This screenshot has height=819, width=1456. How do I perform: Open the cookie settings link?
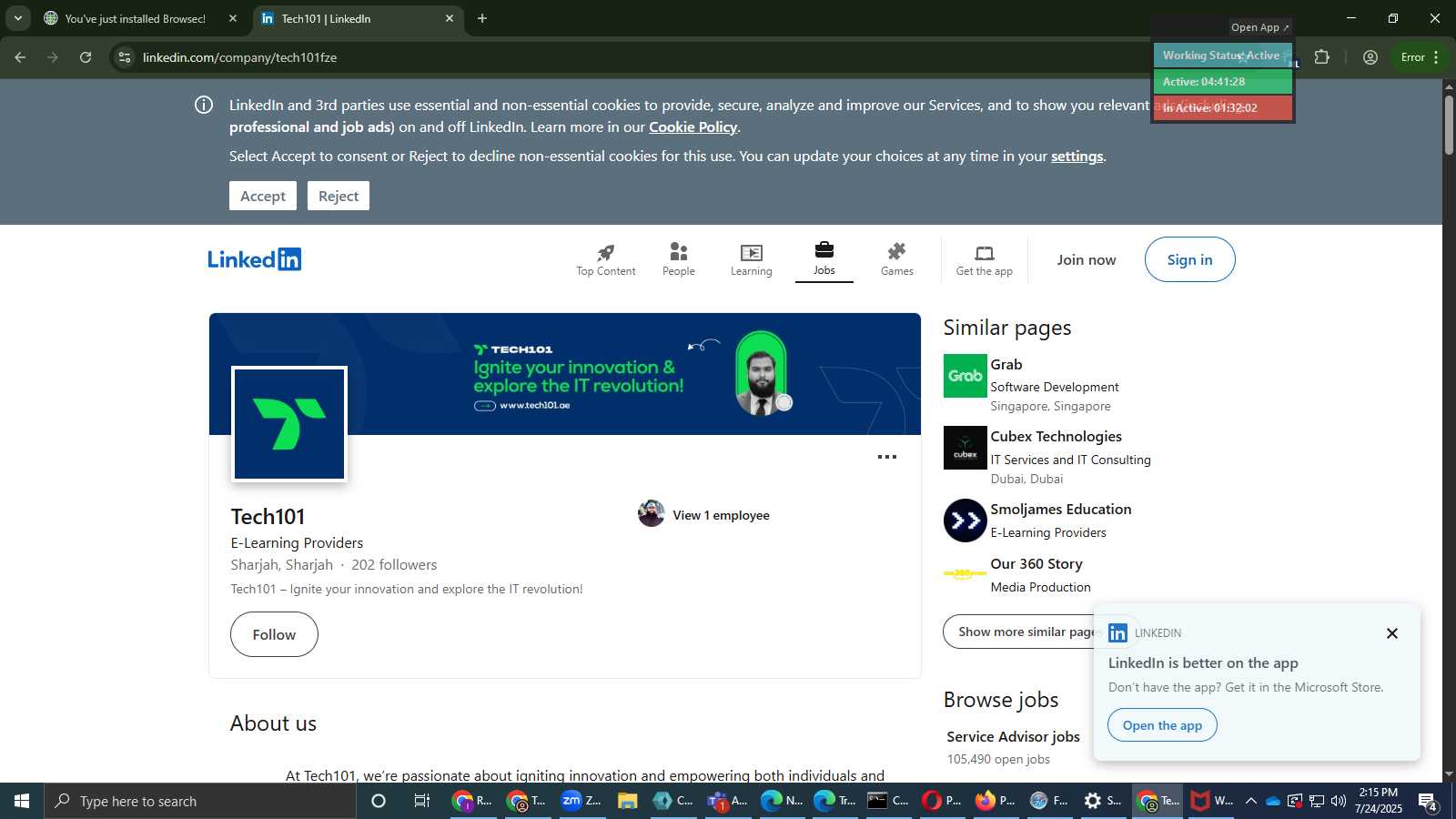coord(1077,157)
